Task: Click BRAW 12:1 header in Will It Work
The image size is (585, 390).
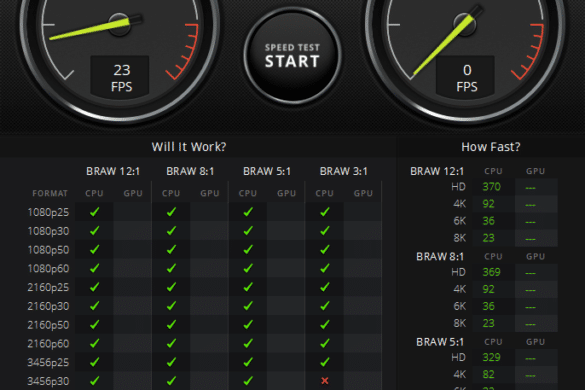Action: 113,171
